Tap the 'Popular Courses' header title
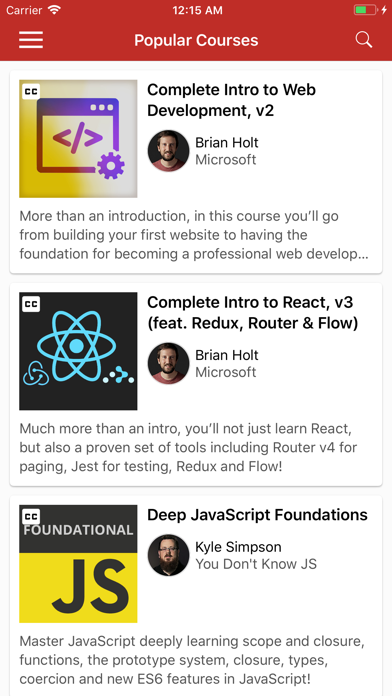This screenshot has width=392, height=696. point(196,40)
